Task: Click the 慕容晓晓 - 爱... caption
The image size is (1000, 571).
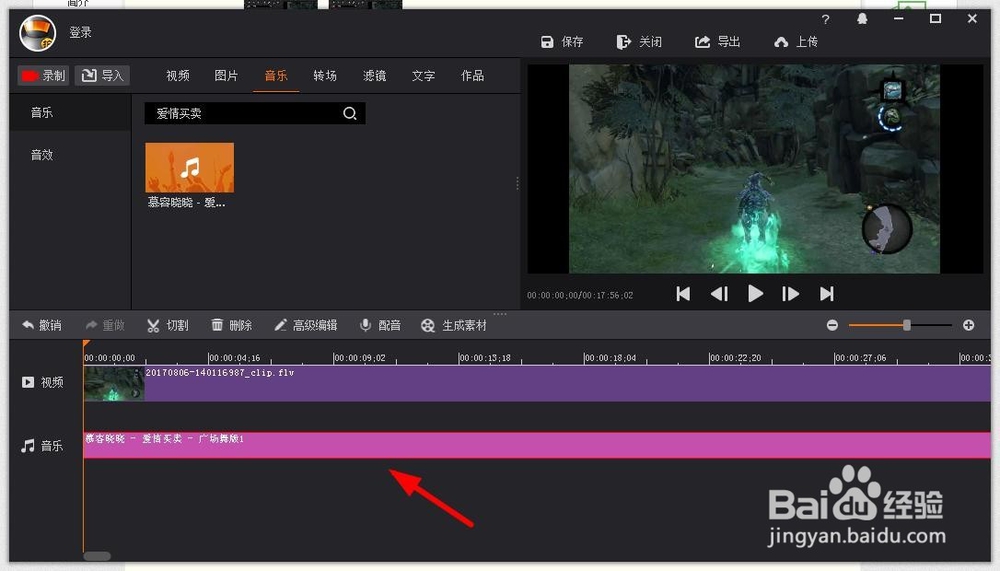Action: (x=186, y=203)
